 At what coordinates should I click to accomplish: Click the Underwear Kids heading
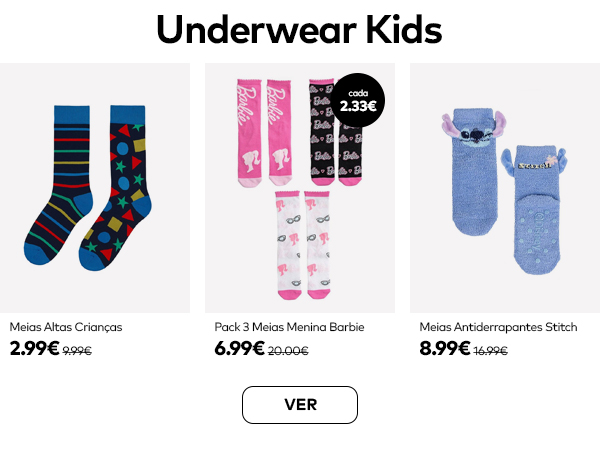pos(299,29)
